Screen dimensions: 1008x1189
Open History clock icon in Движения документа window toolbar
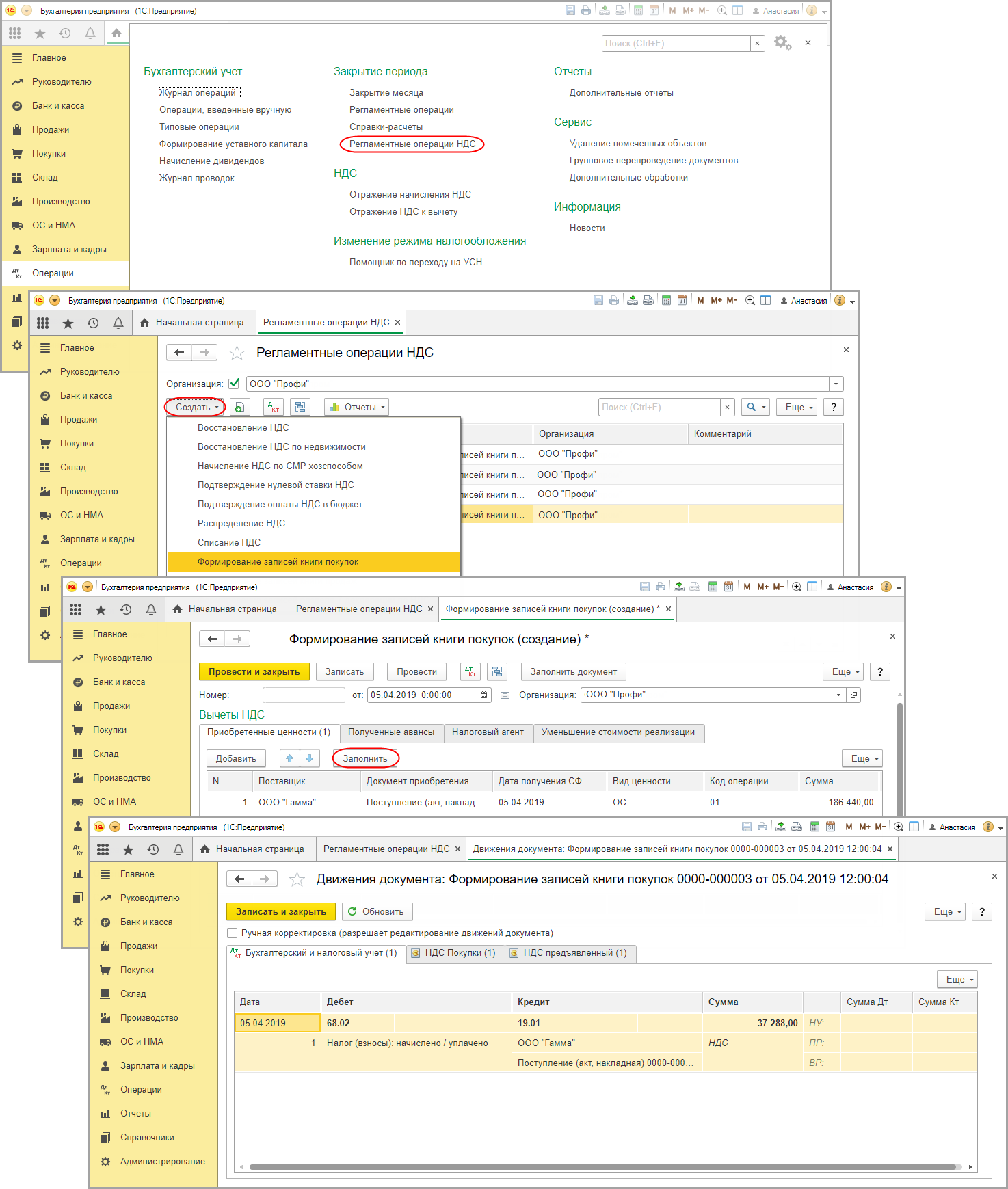point(153,849)
